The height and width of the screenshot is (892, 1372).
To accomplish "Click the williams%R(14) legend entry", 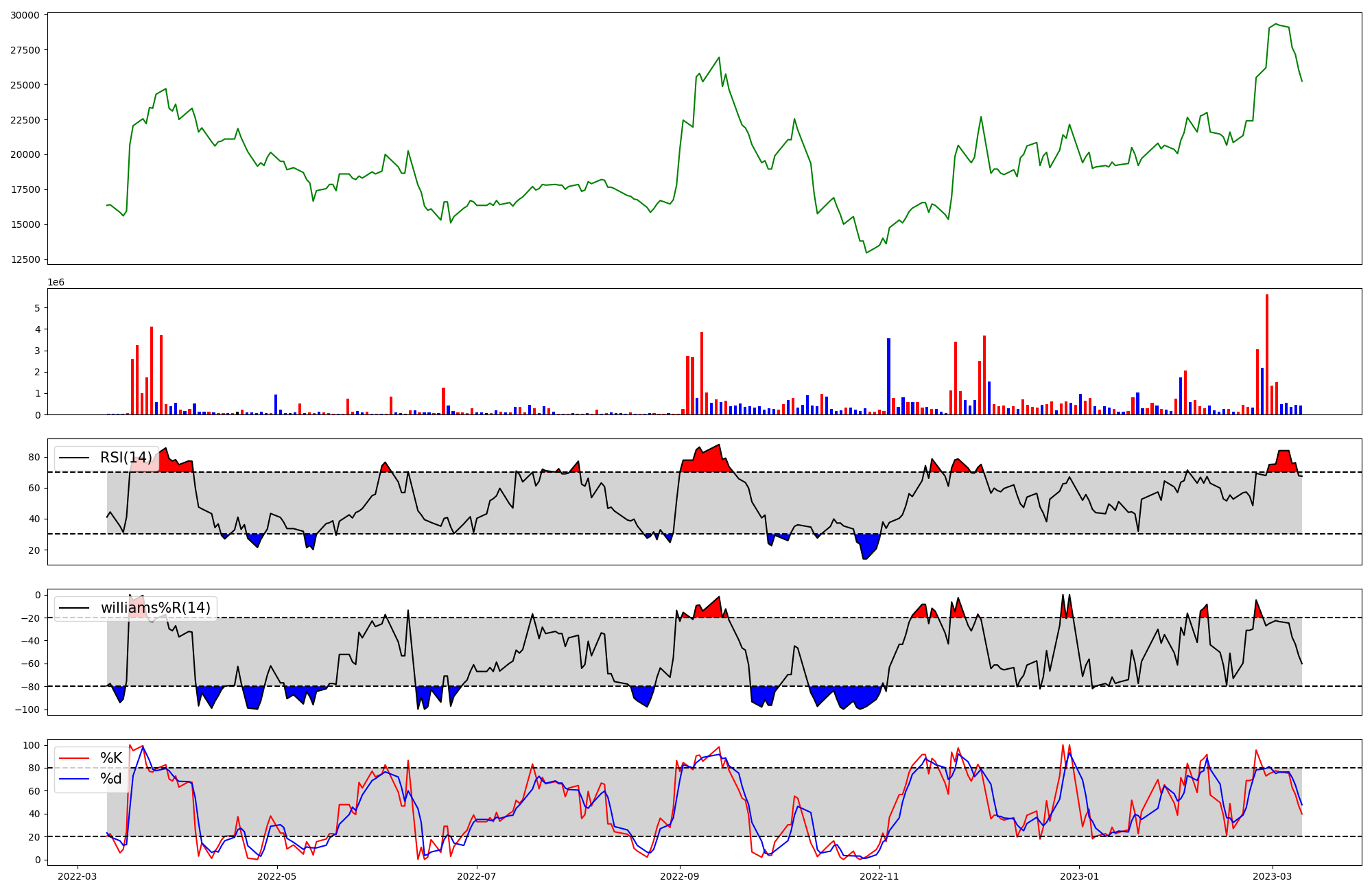I will pos(155,608).
